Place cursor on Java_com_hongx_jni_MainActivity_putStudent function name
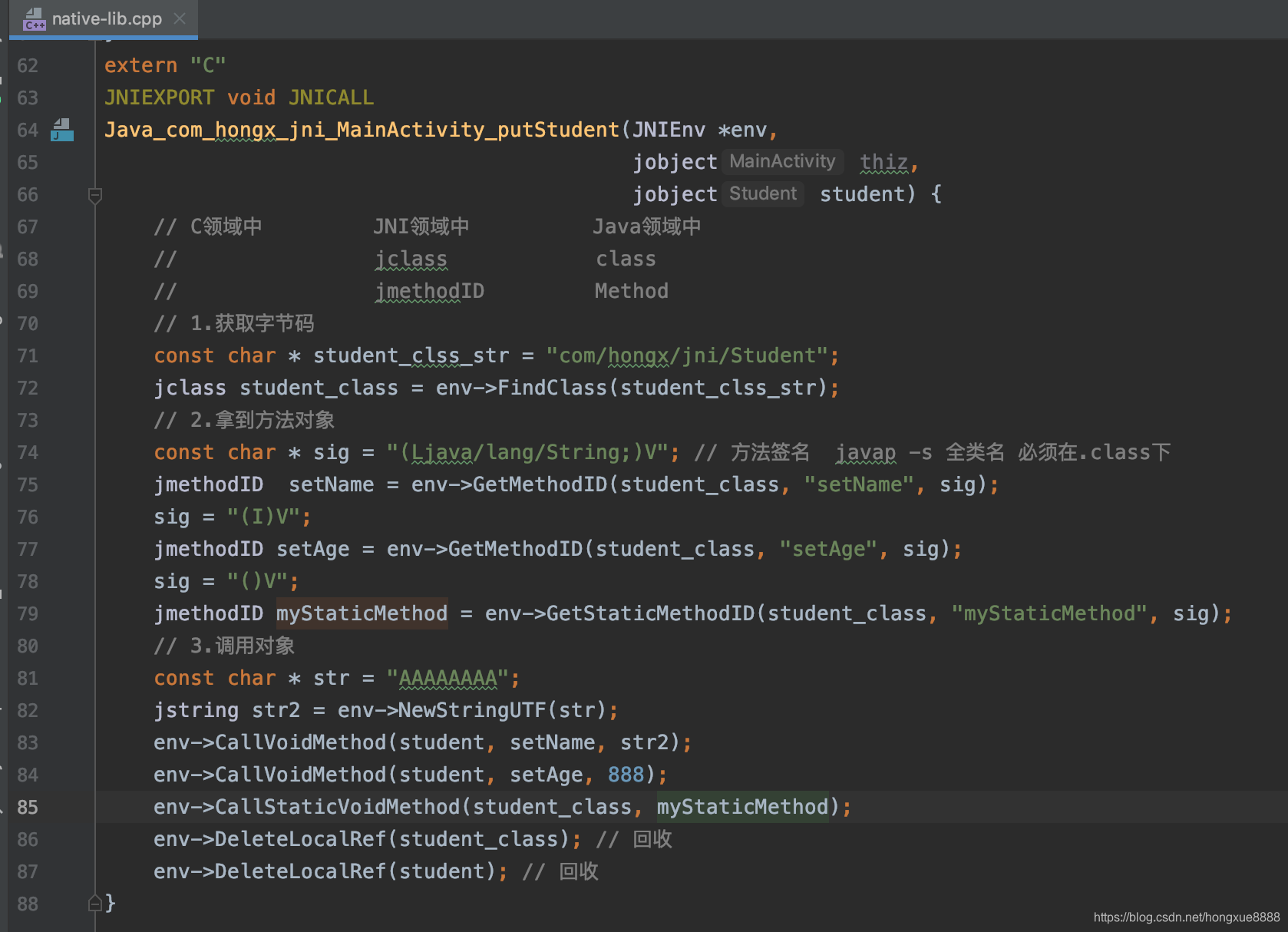Viewport: 1288px width, 932px height. tap(362, 130)
